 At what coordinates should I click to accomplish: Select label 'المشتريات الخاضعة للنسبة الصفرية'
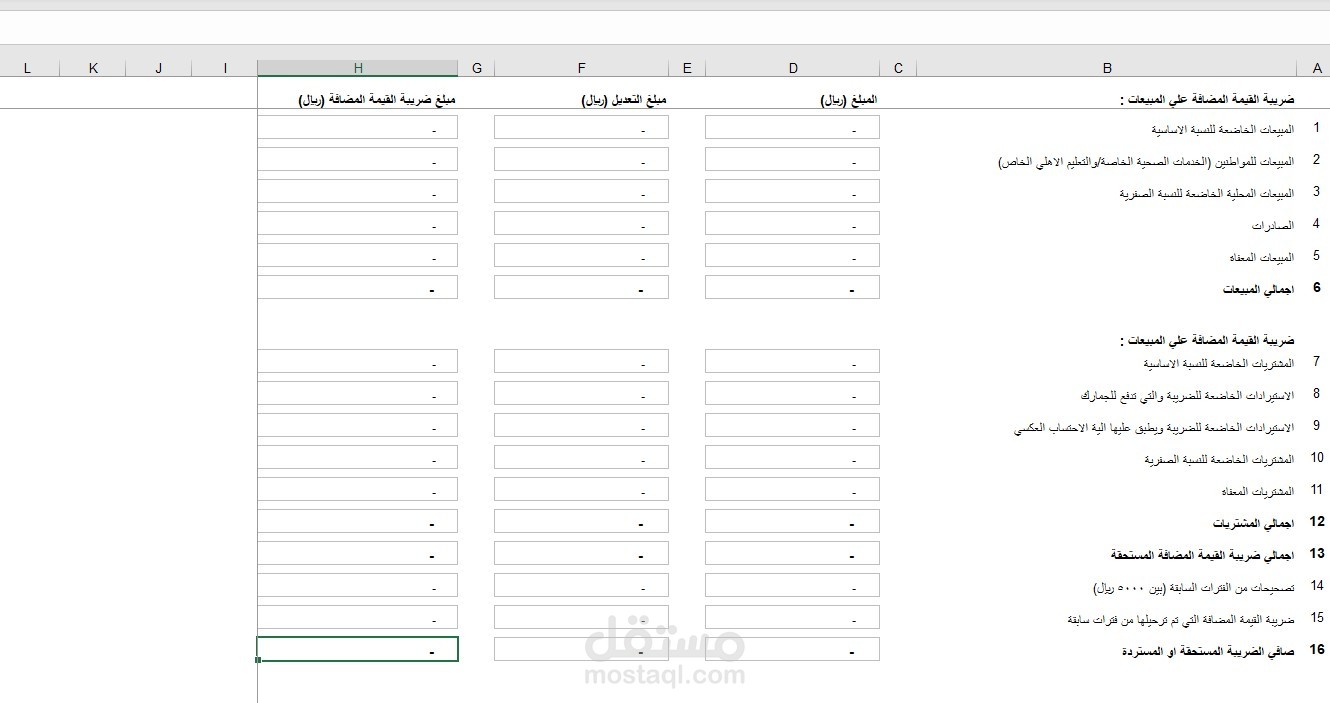click(1219, 460)
